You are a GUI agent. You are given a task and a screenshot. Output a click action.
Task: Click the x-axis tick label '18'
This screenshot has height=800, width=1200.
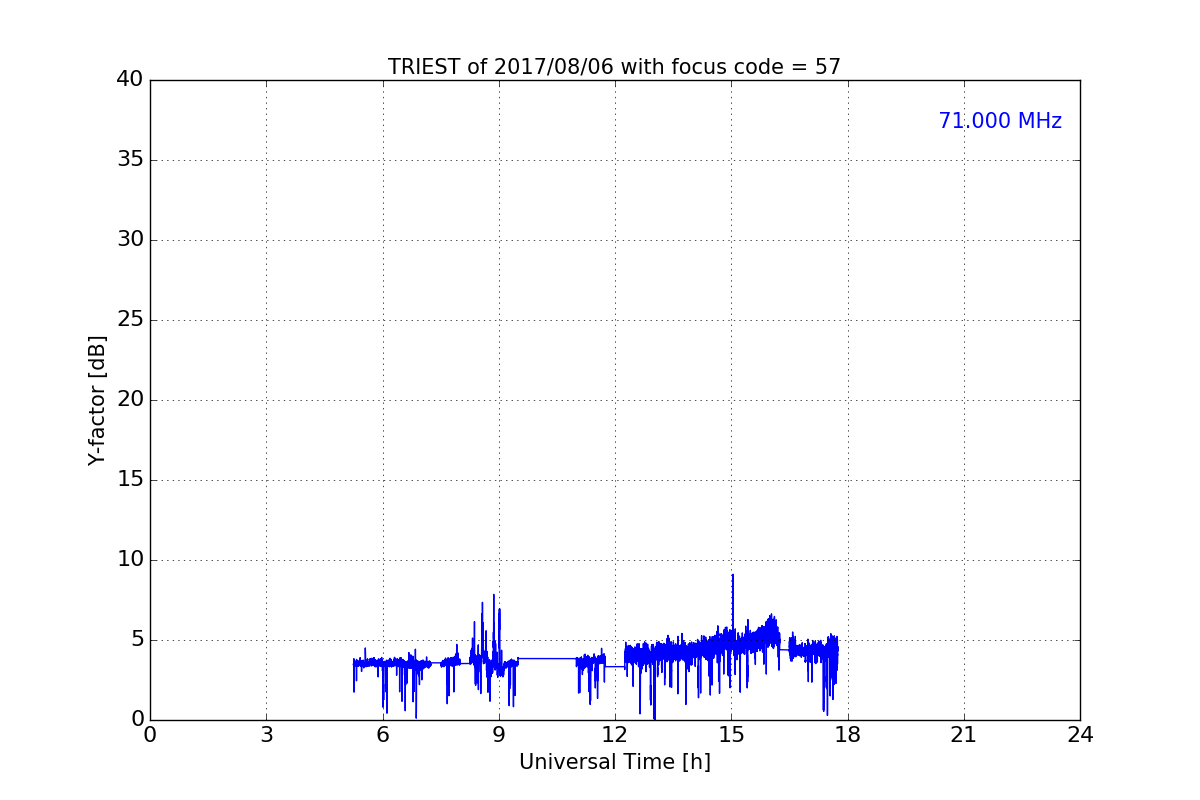[847, 735]
